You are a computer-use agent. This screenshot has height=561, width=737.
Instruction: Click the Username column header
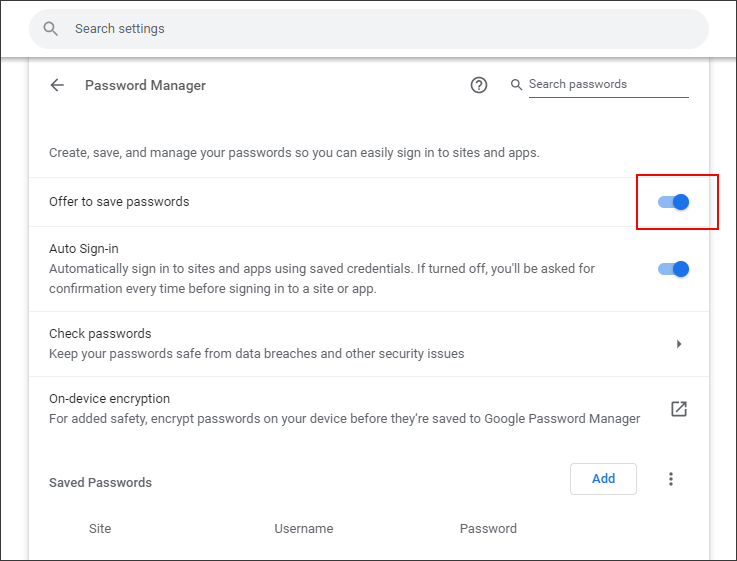304,529
